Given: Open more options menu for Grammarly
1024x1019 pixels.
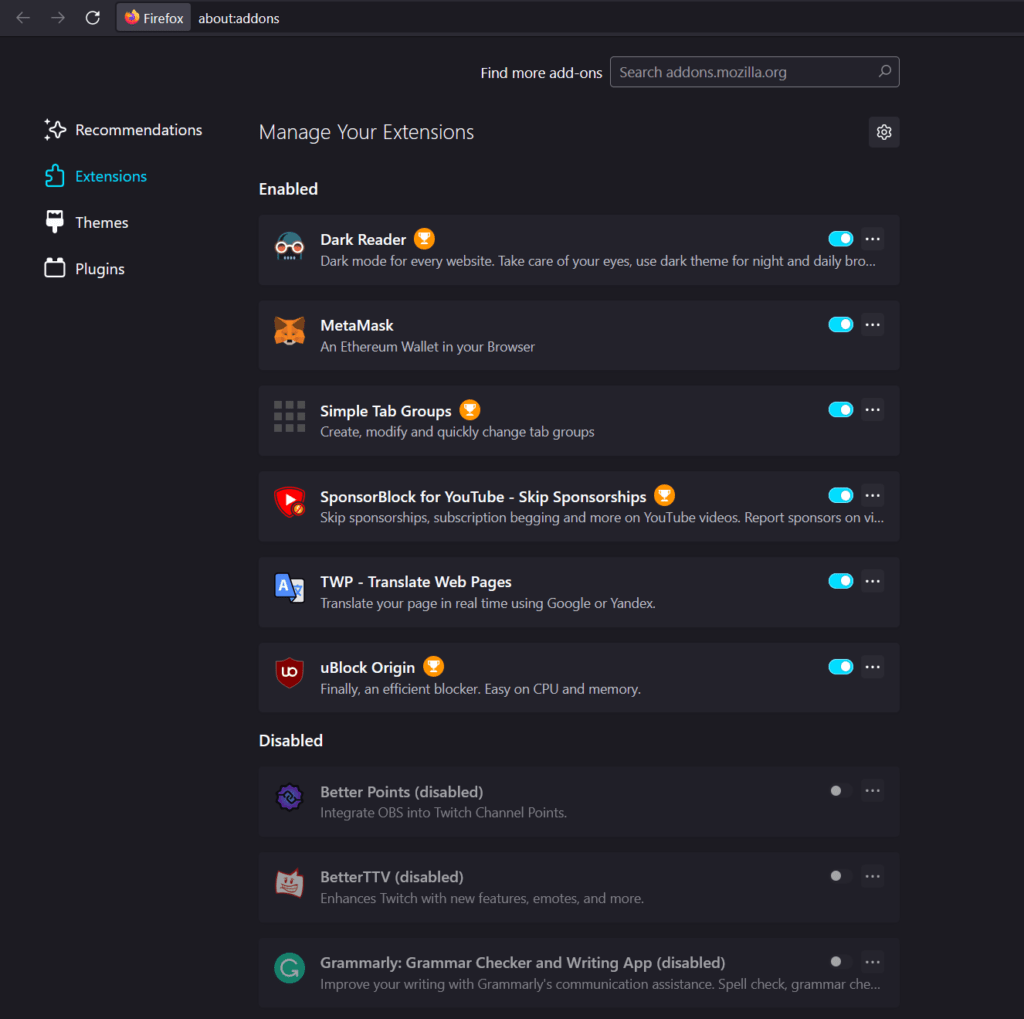Looking at the screenshot, I should (x=872, y=962).
